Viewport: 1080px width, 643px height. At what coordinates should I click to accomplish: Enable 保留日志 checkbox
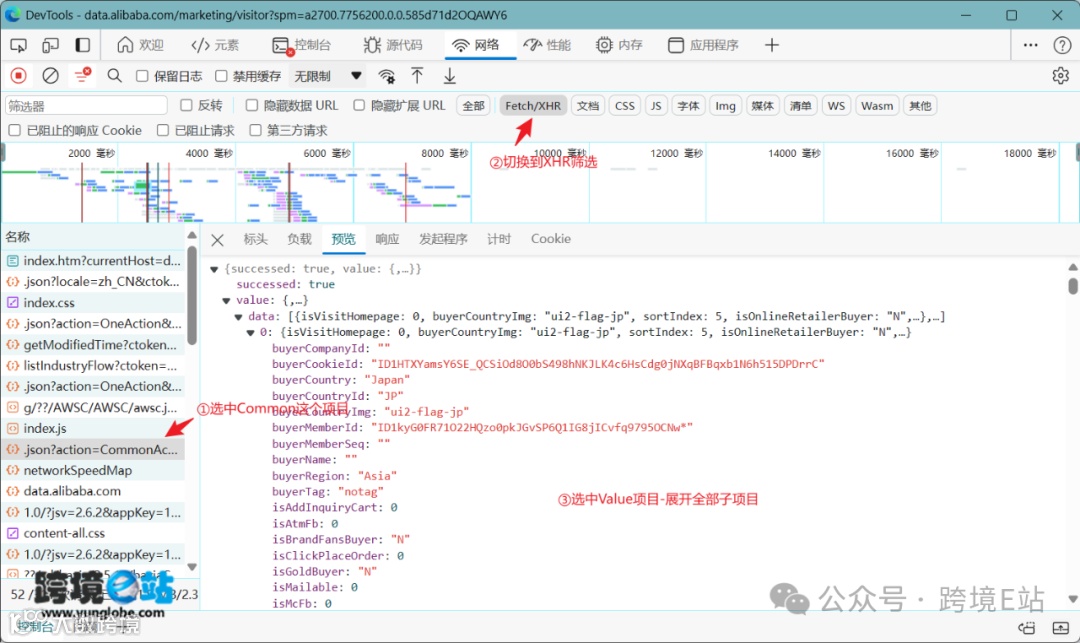[142, 76]
